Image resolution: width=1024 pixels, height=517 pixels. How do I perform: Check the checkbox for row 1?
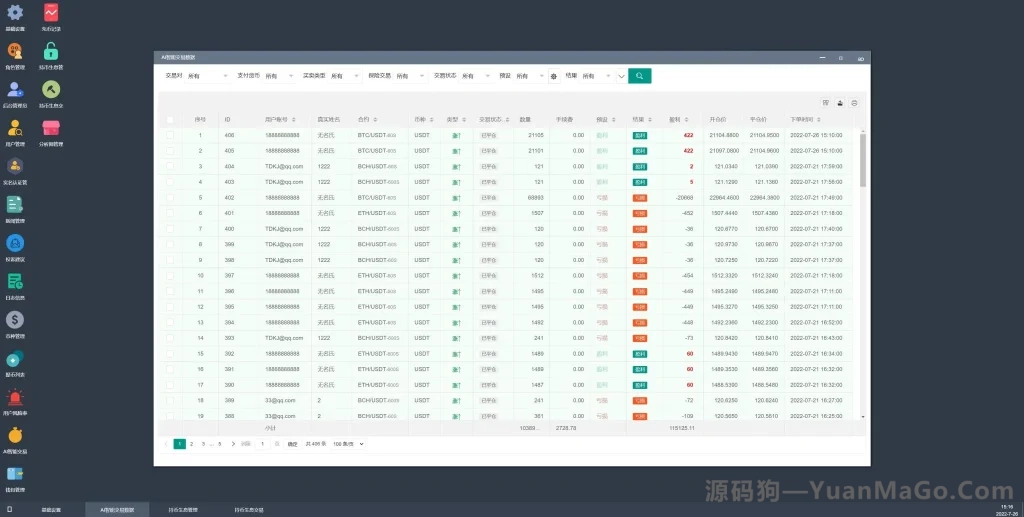click(x=170, y=135)
